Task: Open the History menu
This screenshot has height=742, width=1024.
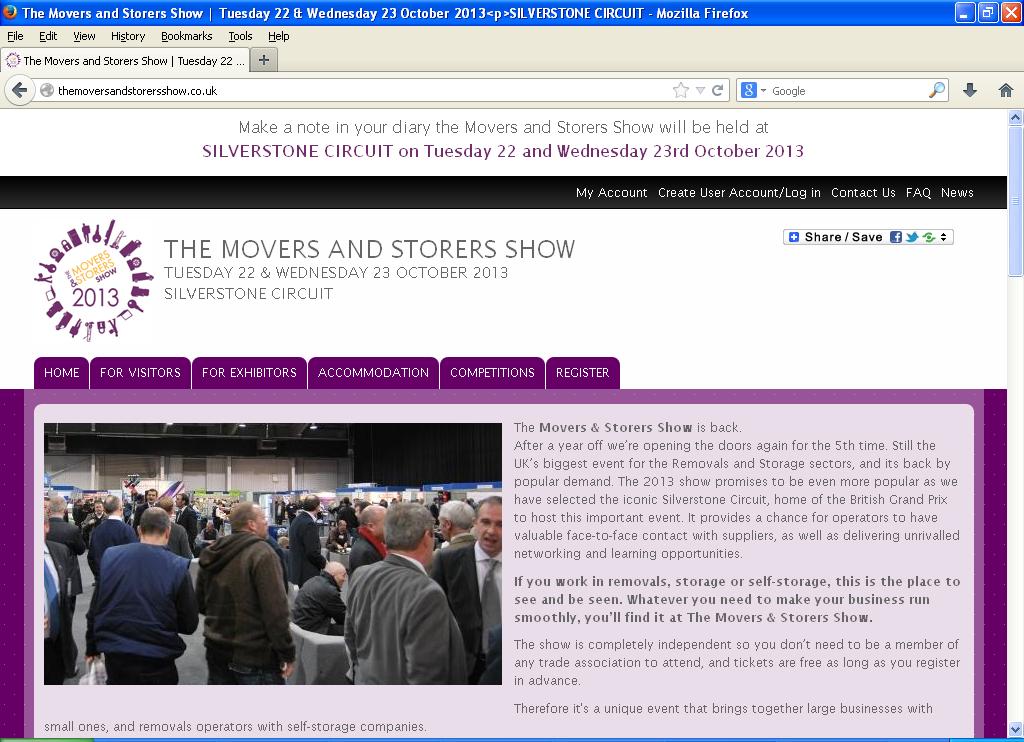Action: tap(127, 36)
